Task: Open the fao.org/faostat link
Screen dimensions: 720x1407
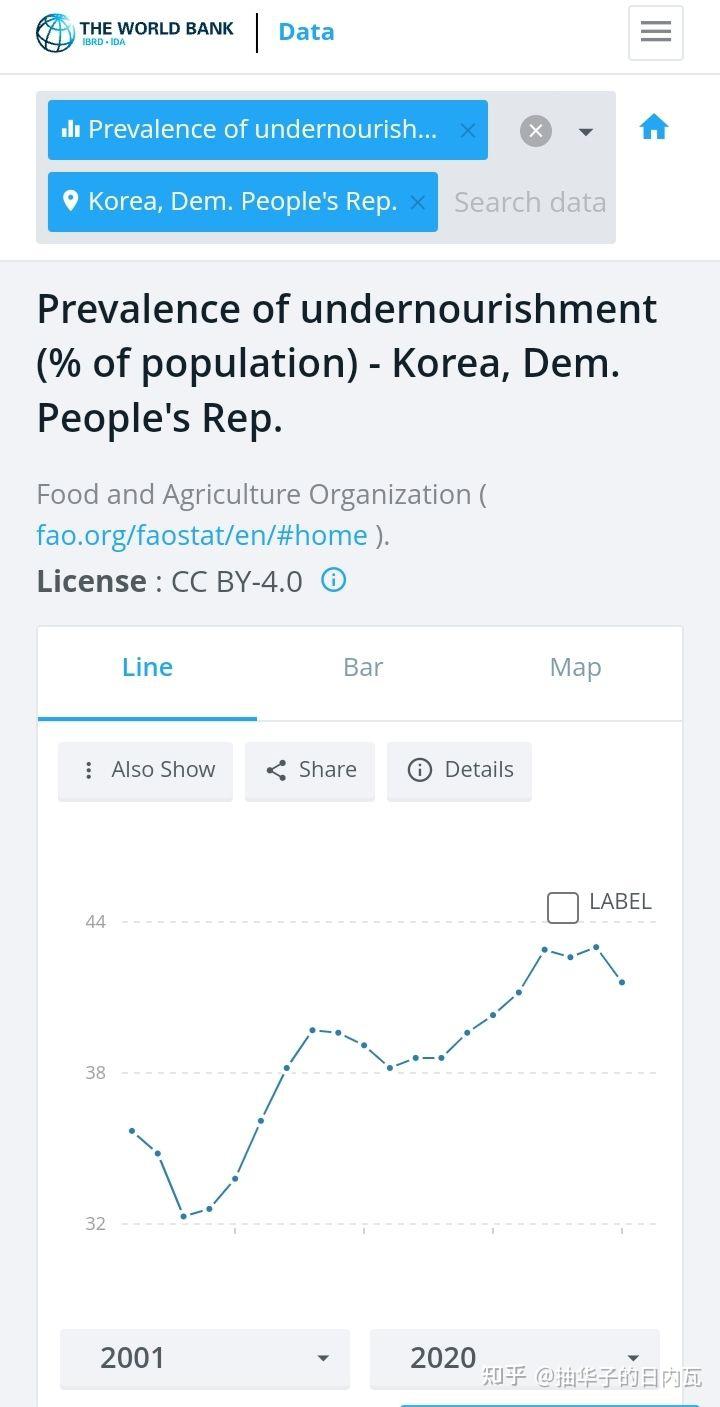Action: pyautogui.click(x=202, y=535)
